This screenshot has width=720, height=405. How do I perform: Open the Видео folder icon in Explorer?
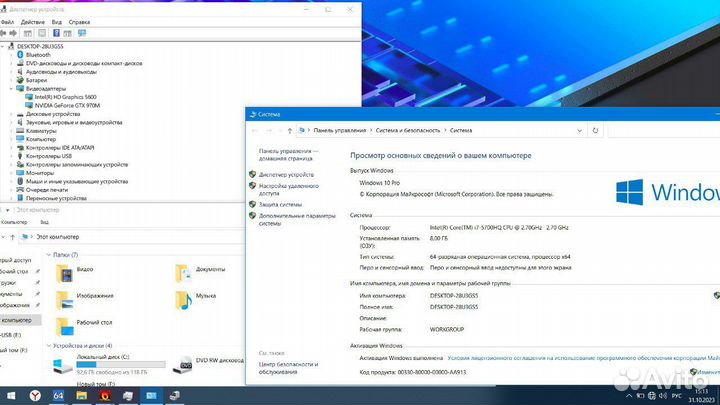[64, 274]
